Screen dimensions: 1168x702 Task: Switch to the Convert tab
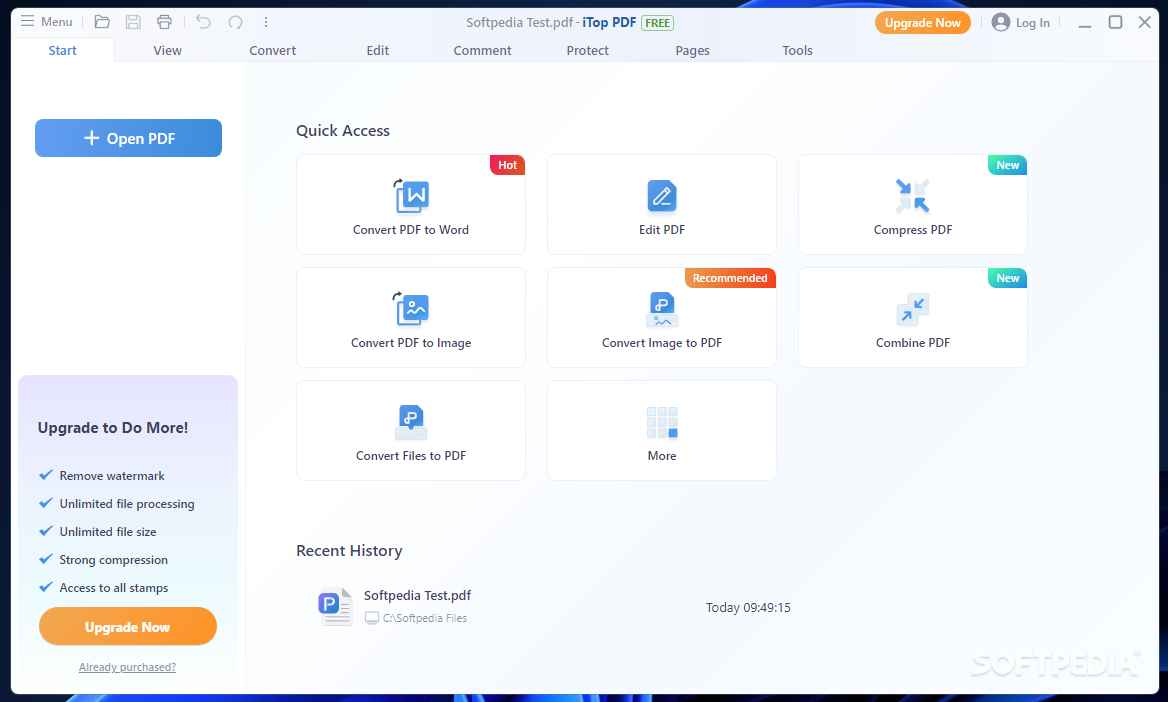(x=272, y=50)
